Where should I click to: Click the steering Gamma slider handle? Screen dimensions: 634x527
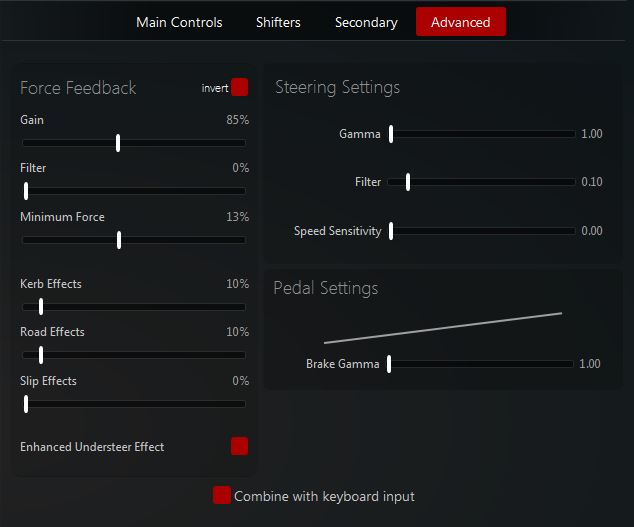click(391, 134)
